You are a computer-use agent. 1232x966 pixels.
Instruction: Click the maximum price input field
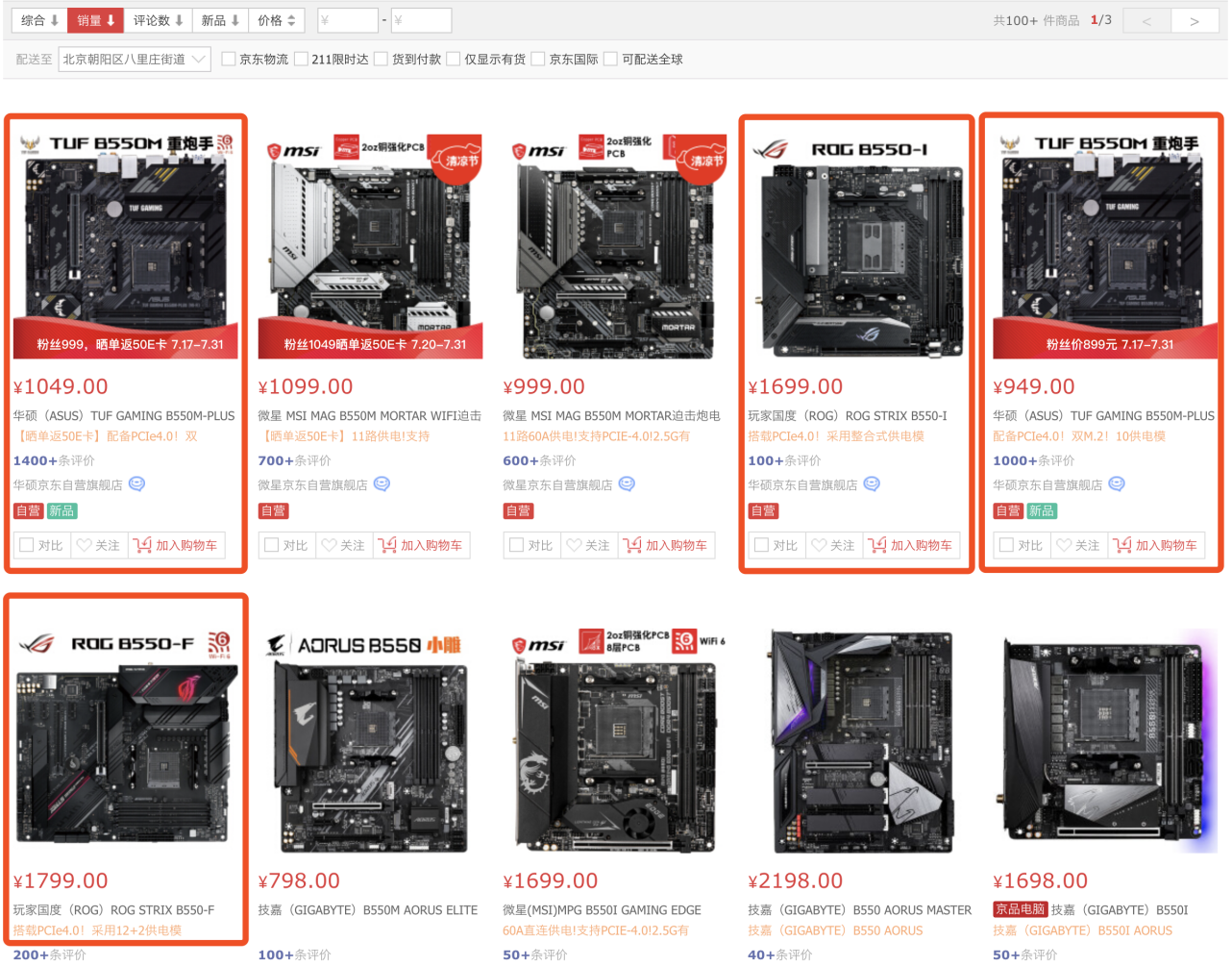pyautogui.click(x=420, y=20)
